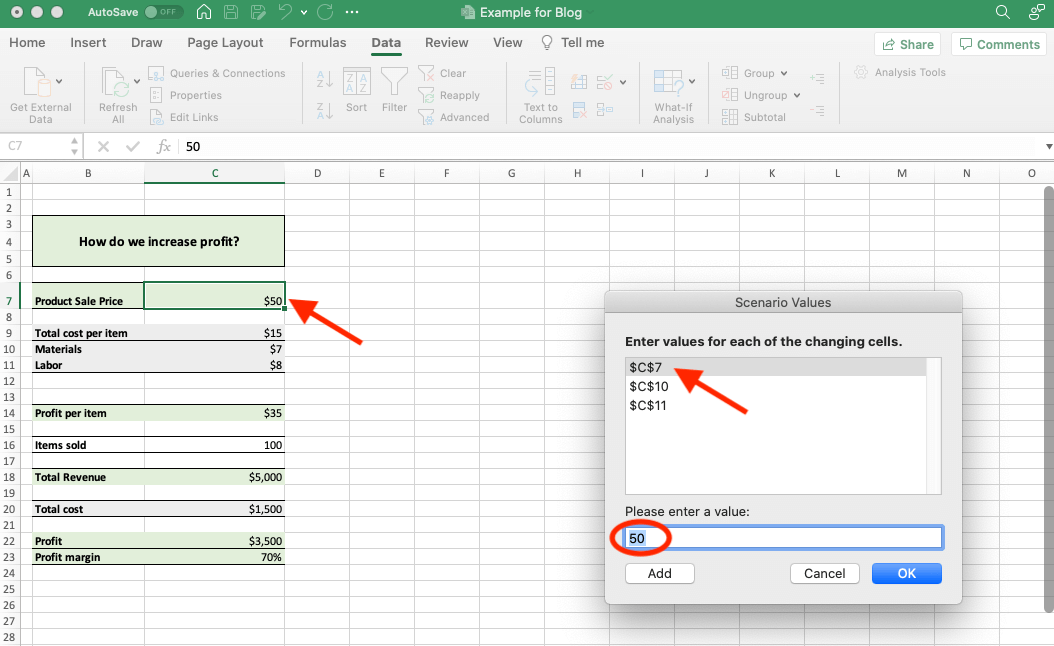Toggle the AutoSave switch

pos(163,12)
